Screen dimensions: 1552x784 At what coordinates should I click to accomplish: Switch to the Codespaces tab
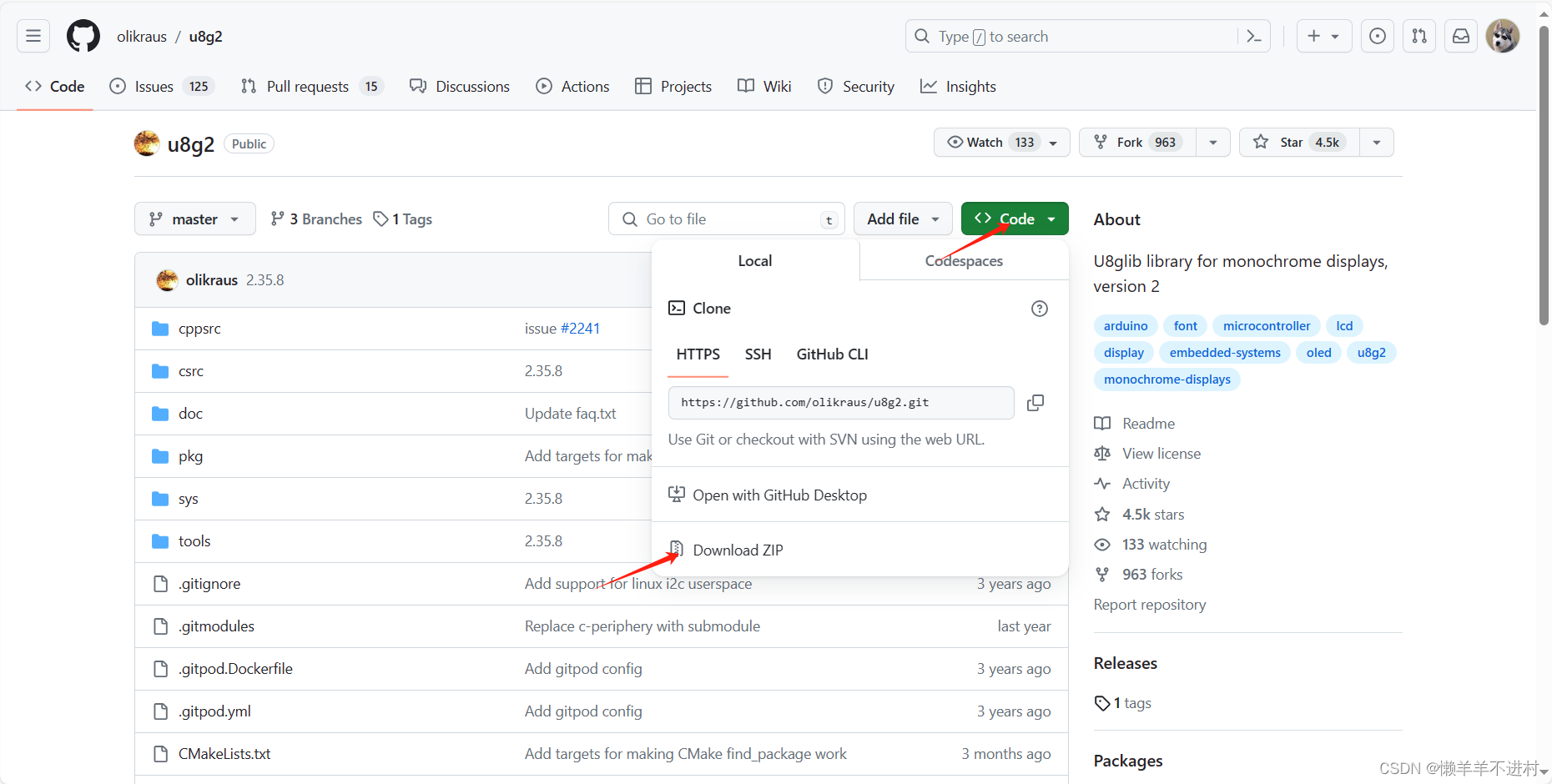[x=964, y=261]
